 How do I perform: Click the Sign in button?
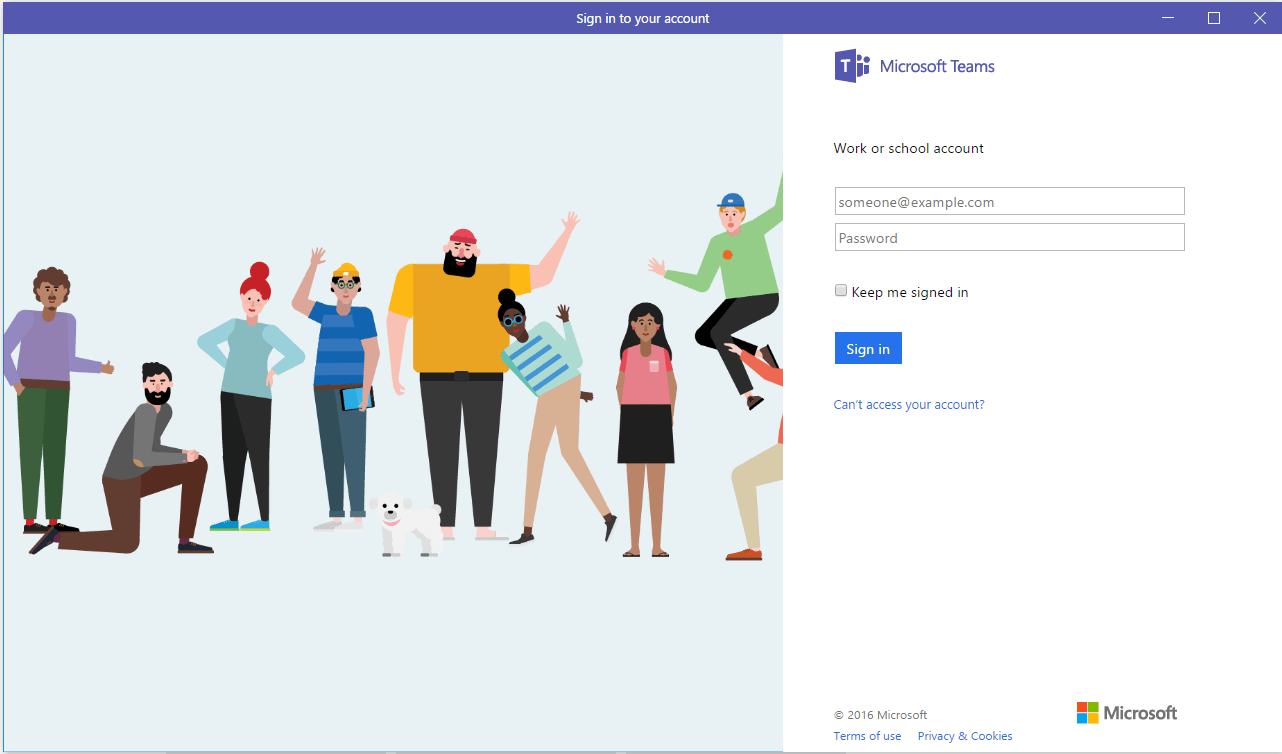[868, 348]
